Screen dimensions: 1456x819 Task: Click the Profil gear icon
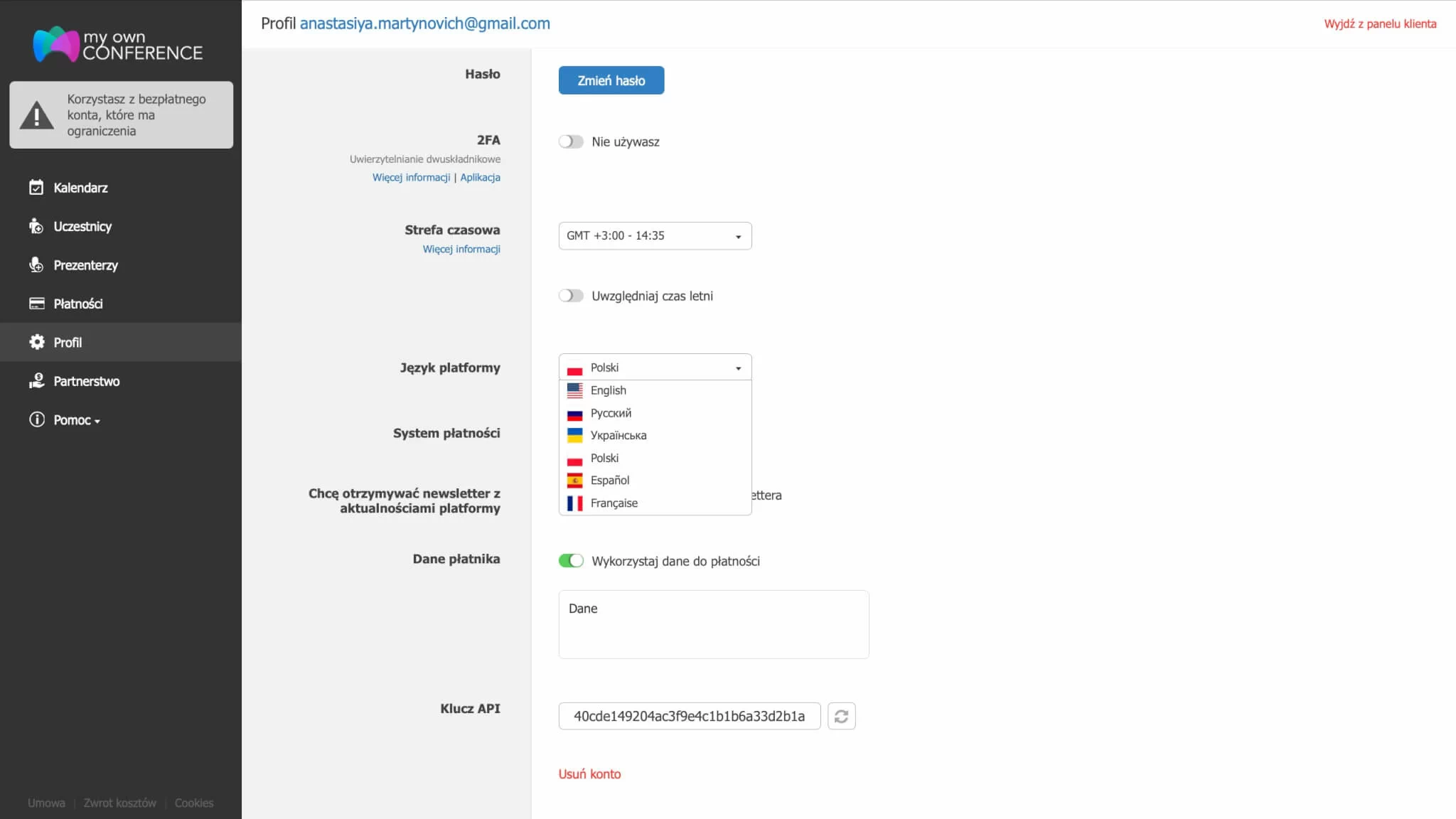coord(36,342)
